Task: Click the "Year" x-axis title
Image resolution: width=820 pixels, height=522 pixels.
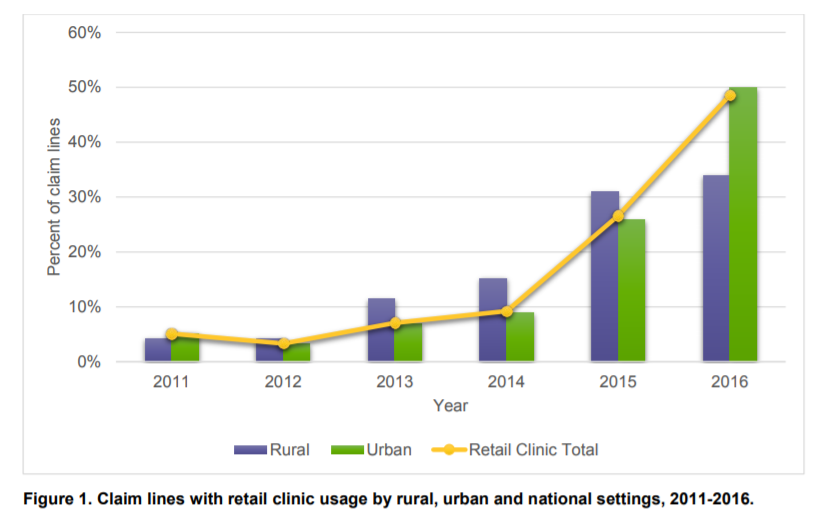Action: coord(450,406)
